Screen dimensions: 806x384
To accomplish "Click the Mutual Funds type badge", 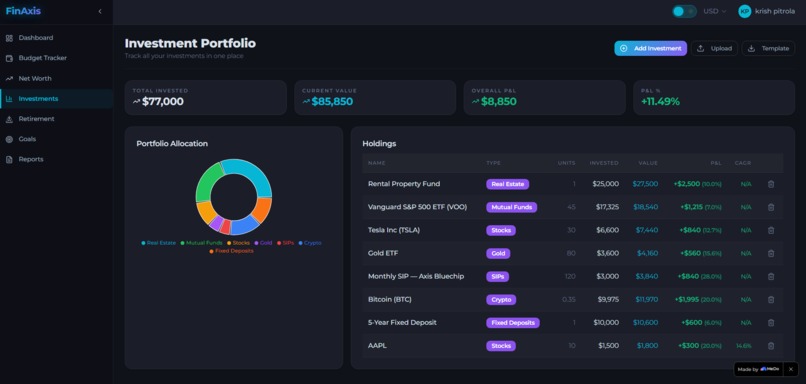I will [511, 207].
